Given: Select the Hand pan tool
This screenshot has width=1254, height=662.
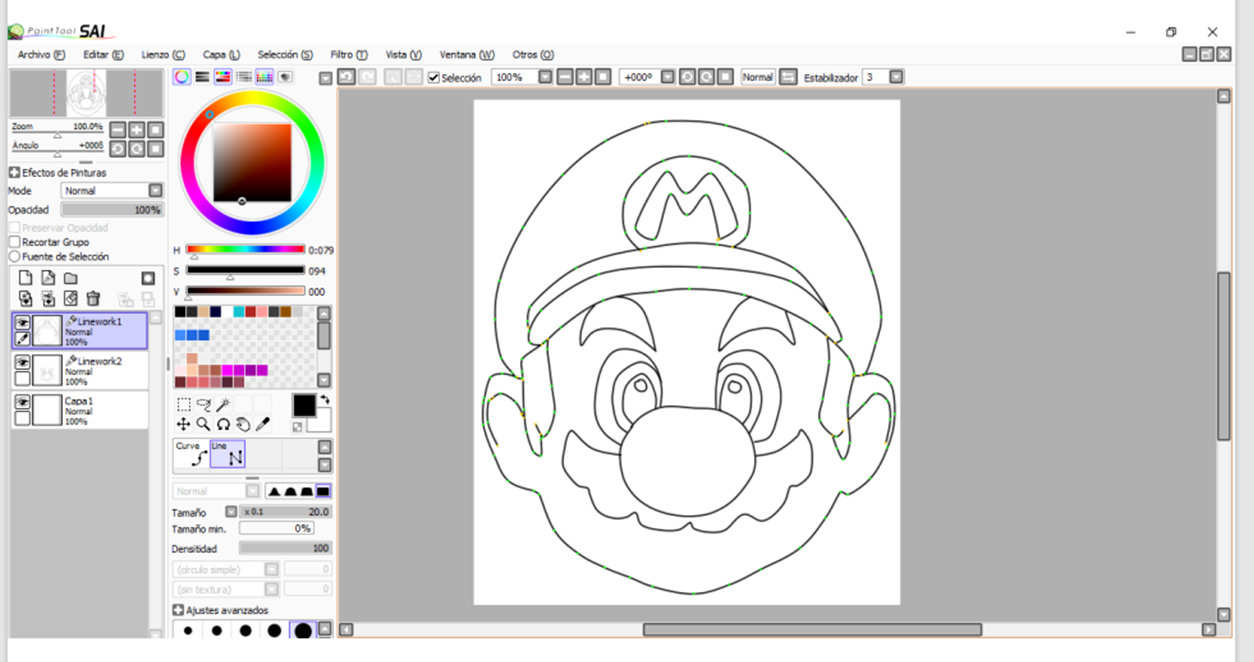Looking at the screenshot, I should [x=243, y=424].
